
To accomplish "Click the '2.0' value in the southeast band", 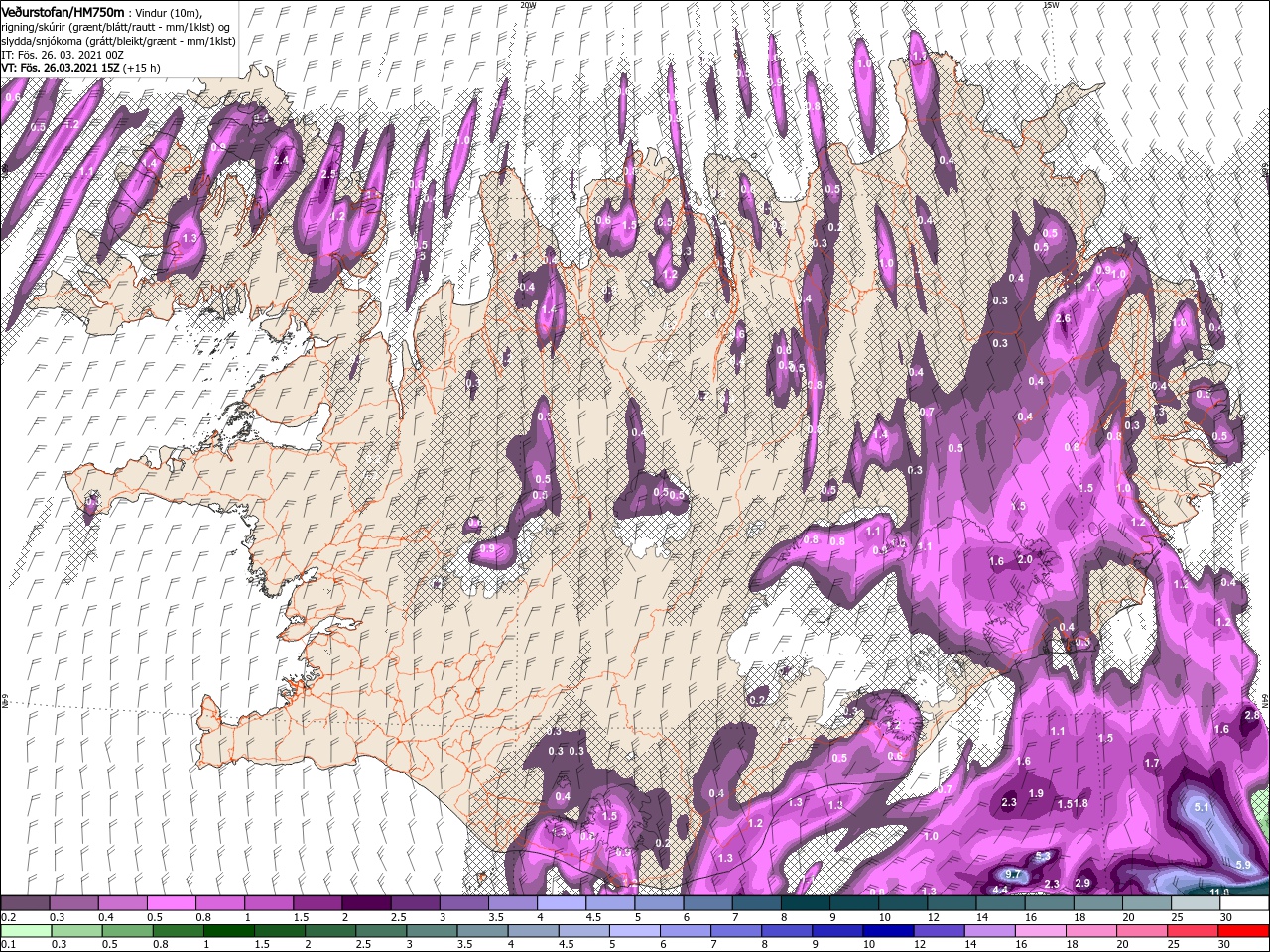I will [1026, 559].
